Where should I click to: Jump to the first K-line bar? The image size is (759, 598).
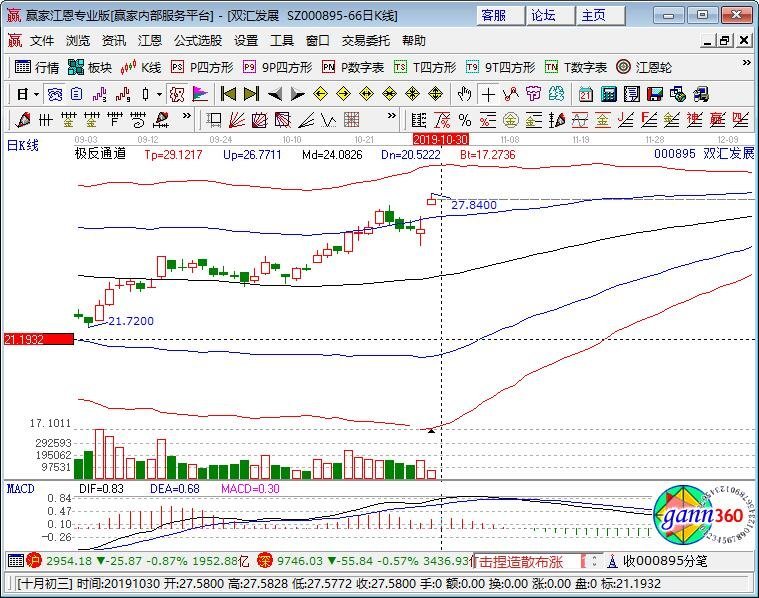tap(228, 94)
